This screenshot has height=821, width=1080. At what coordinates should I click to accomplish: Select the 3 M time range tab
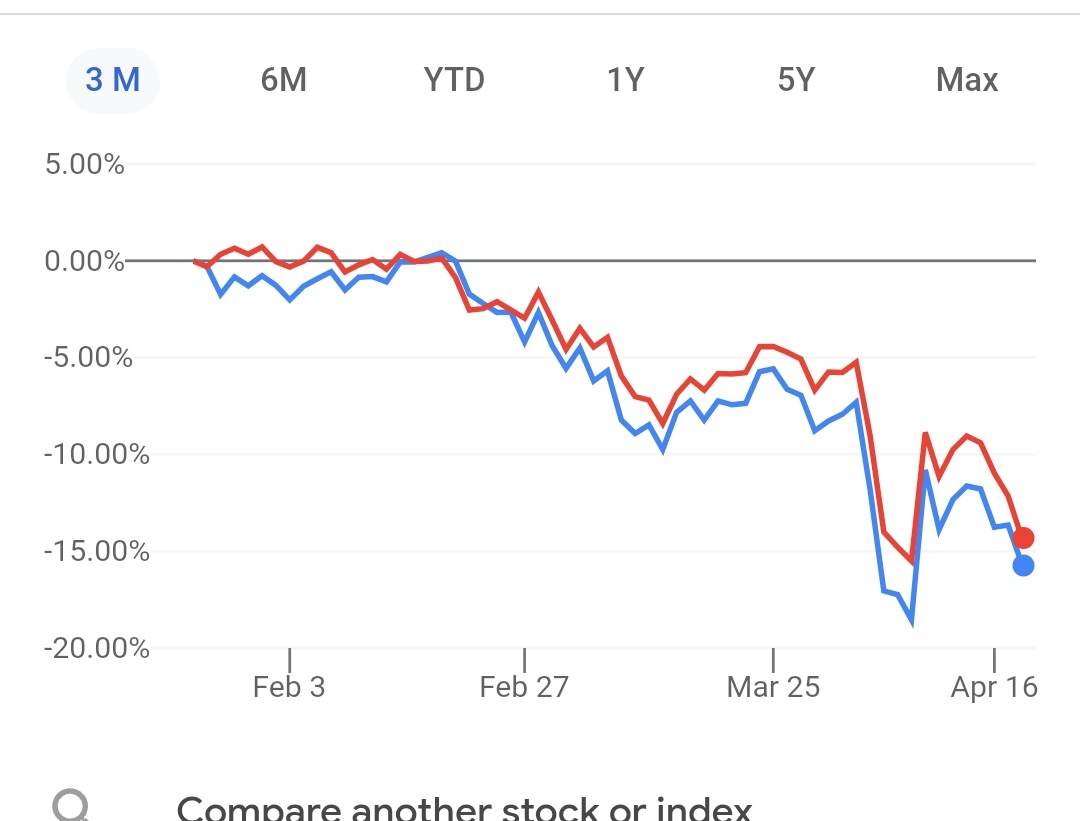[112, 80]
